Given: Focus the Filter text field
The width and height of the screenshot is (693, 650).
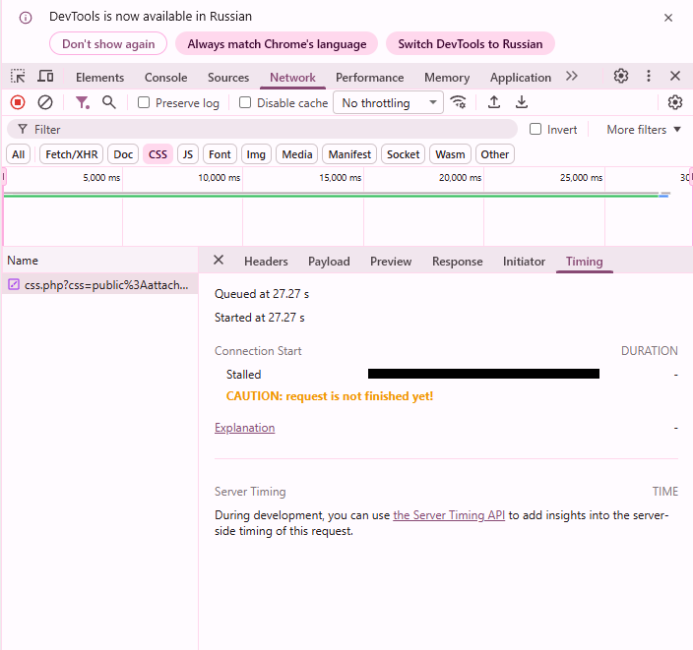Looking at the screenshot, I should pyautogui.click(x=262, y=129).
